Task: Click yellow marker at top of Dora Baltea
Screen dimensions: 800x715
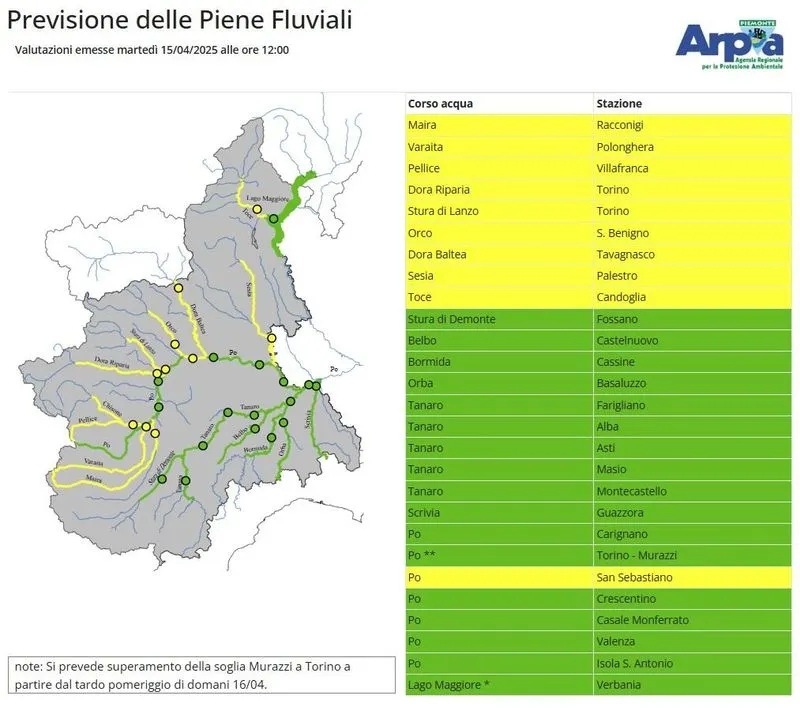Action: [x=179, y=288]
